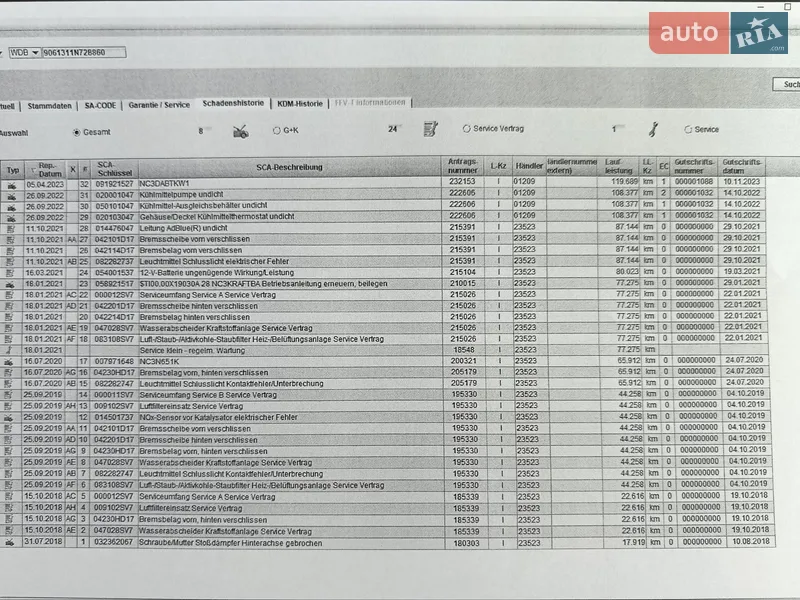Click wrench icon of Service klein row
This screenshot has height=600, width=800.
point(11,350)
